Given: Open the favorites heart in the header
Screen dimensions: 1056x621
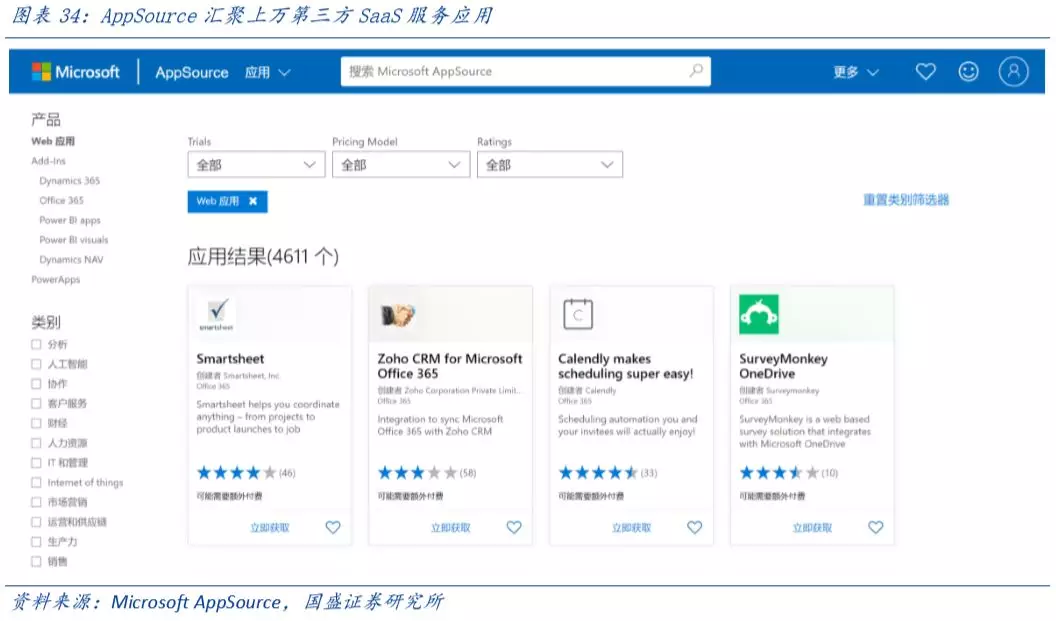Looking at the screenshot, I should [x=925, y=71].
